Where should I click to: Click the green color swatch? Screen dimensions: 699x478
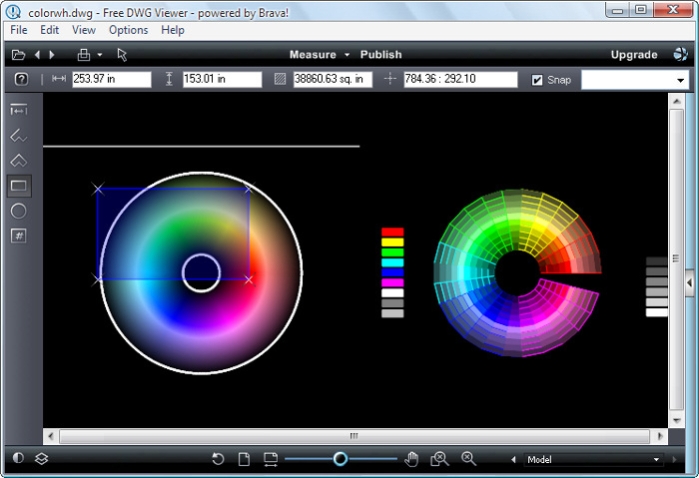pyautogui.click(x=392, y=252)
